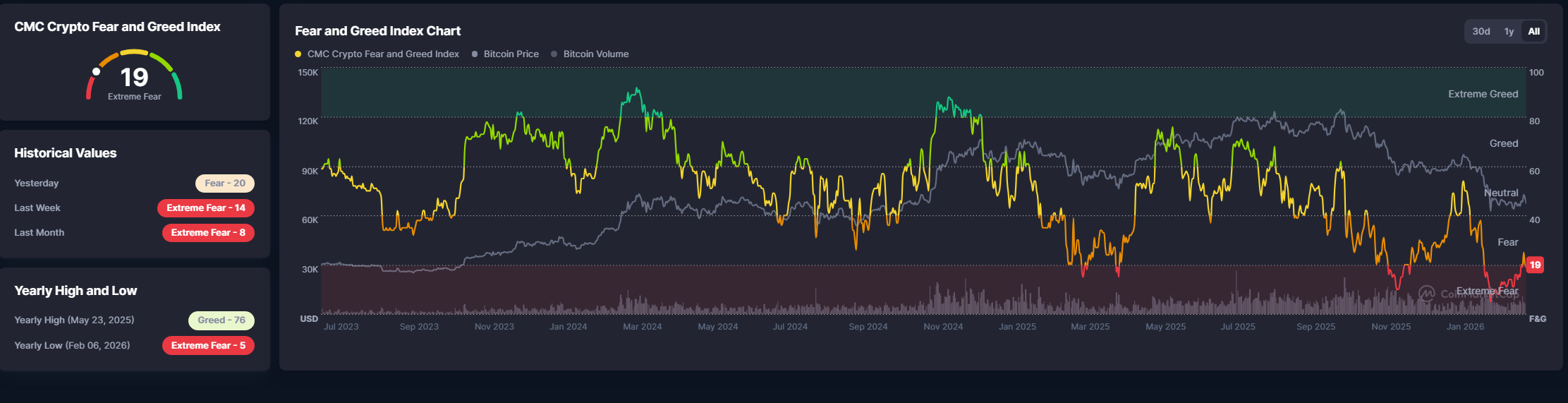
Task: Toggle the yellow Fear and Greed Index legend dot
Action: pyautogui.click(x=298, y=54)
